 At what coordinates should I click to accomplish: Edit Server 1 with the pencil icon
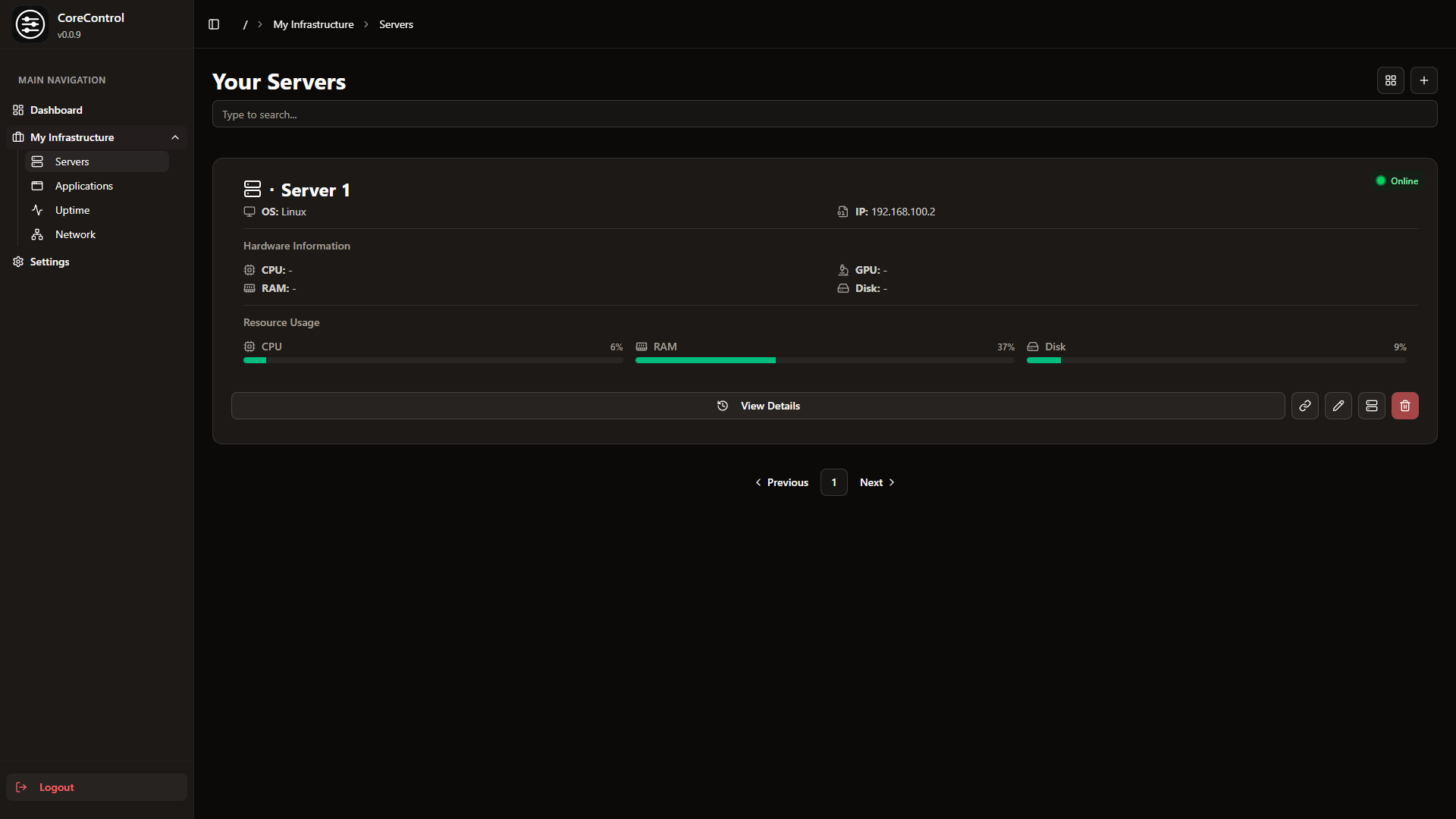(1338, 406)
